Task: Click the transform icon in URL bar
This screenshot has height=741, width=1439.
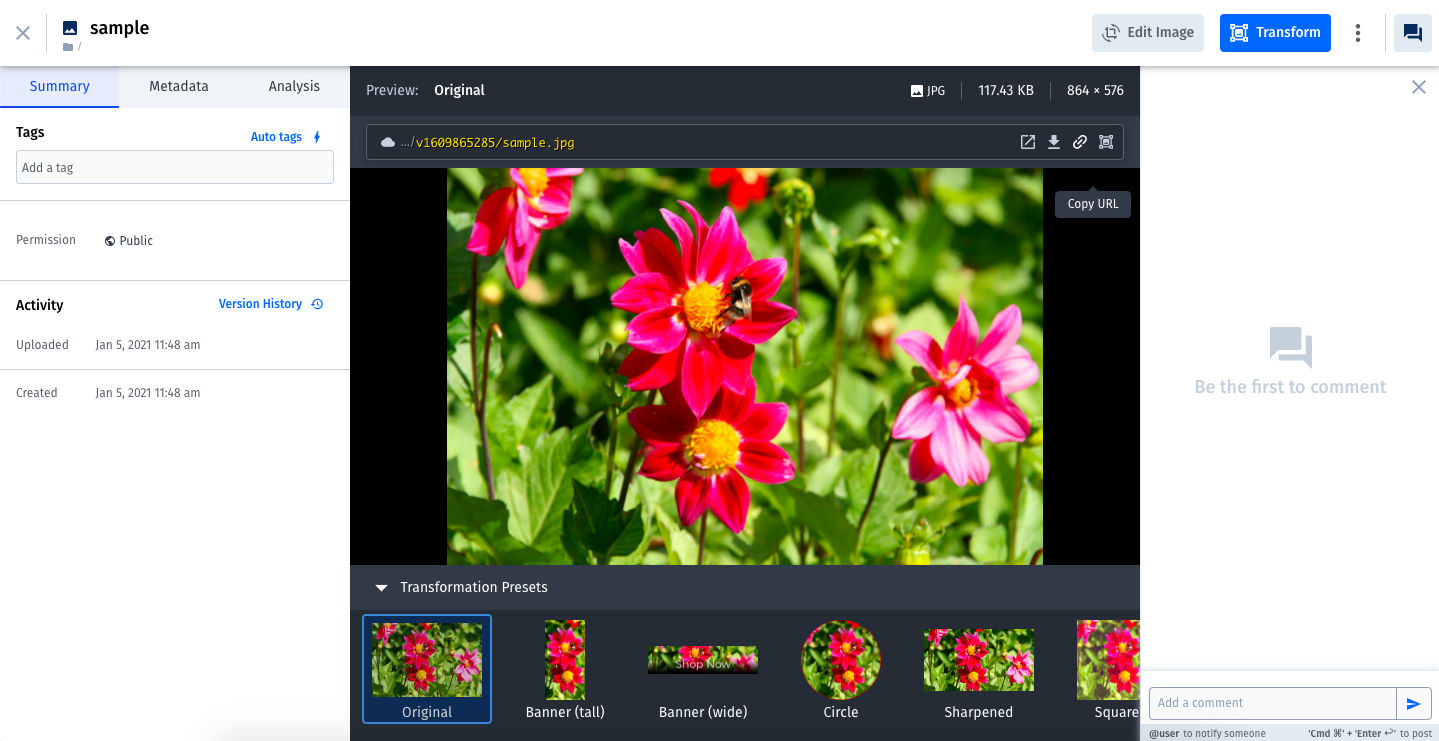Action: pyautogui.click(x=1106, y=143)
